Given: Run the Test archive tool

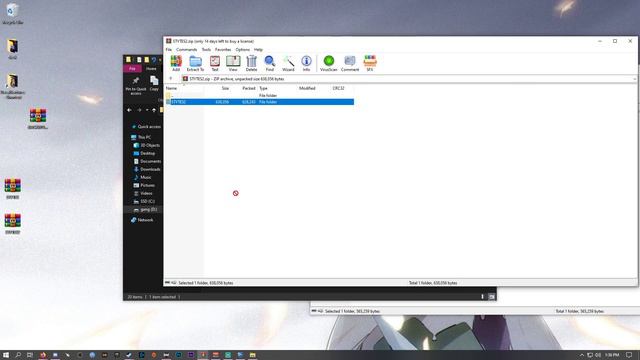Looking at the screenshot, I should click(x=215, y=63).
